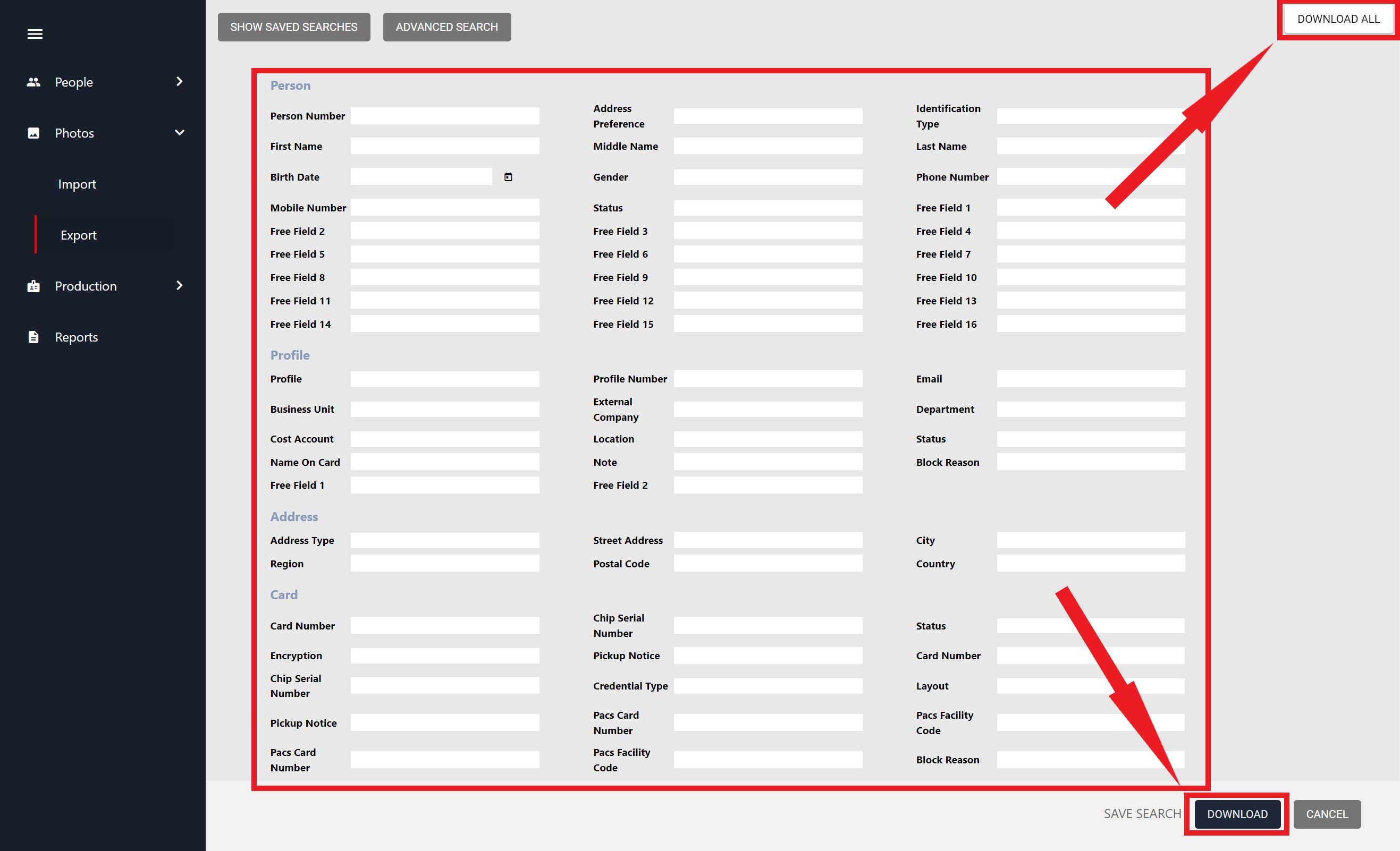This screenshot has height=851, width=1400.
Task: Focus the Region input field
Action: click(x=445, y=563)
